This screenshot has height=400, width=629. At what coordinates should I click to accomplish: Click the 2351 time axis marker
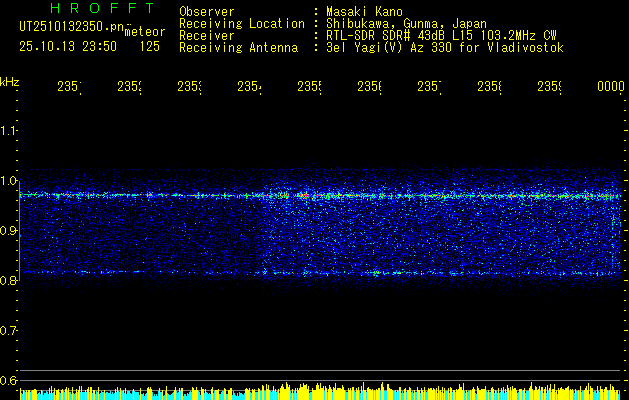pyautogui.click(x=69, y=87)
